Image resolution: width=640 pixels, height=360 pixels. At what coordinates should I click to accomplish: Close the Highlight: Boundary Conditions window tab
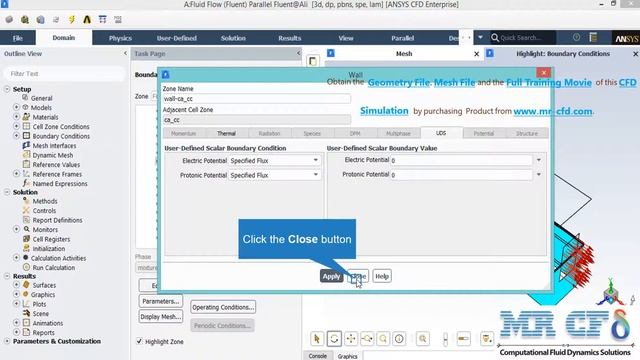(635, 53)
